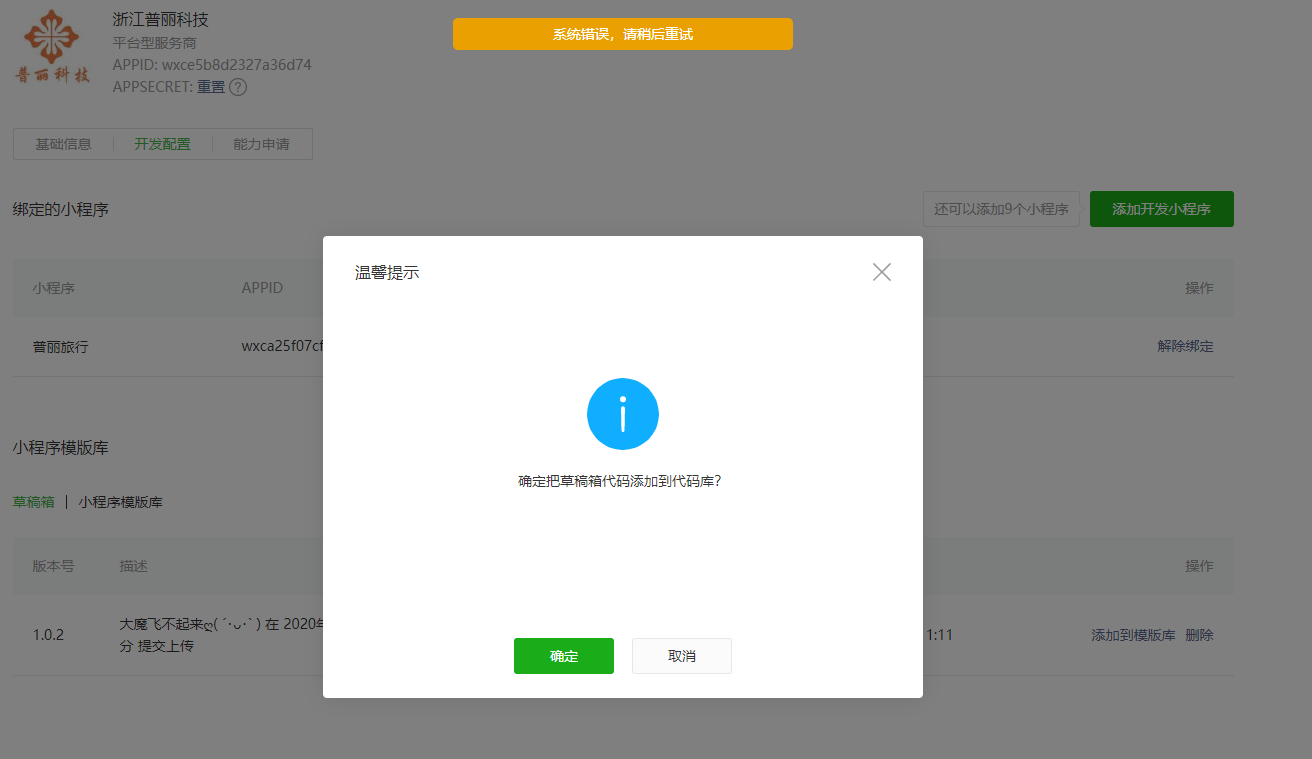This screenshot has width=1312, height=759.
Task: Open the 重置 link to reset APPSECRET
Action: (213, 87)
